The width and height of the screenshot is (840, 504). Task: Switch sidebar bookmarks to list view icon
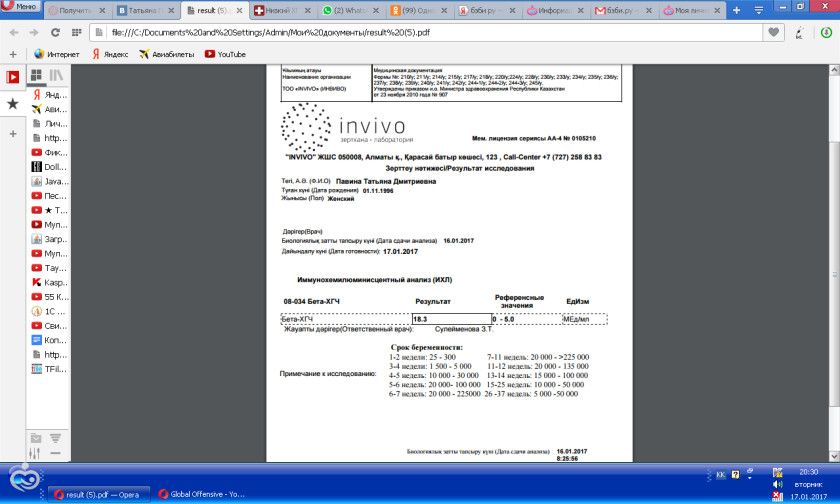coord(56,75)
